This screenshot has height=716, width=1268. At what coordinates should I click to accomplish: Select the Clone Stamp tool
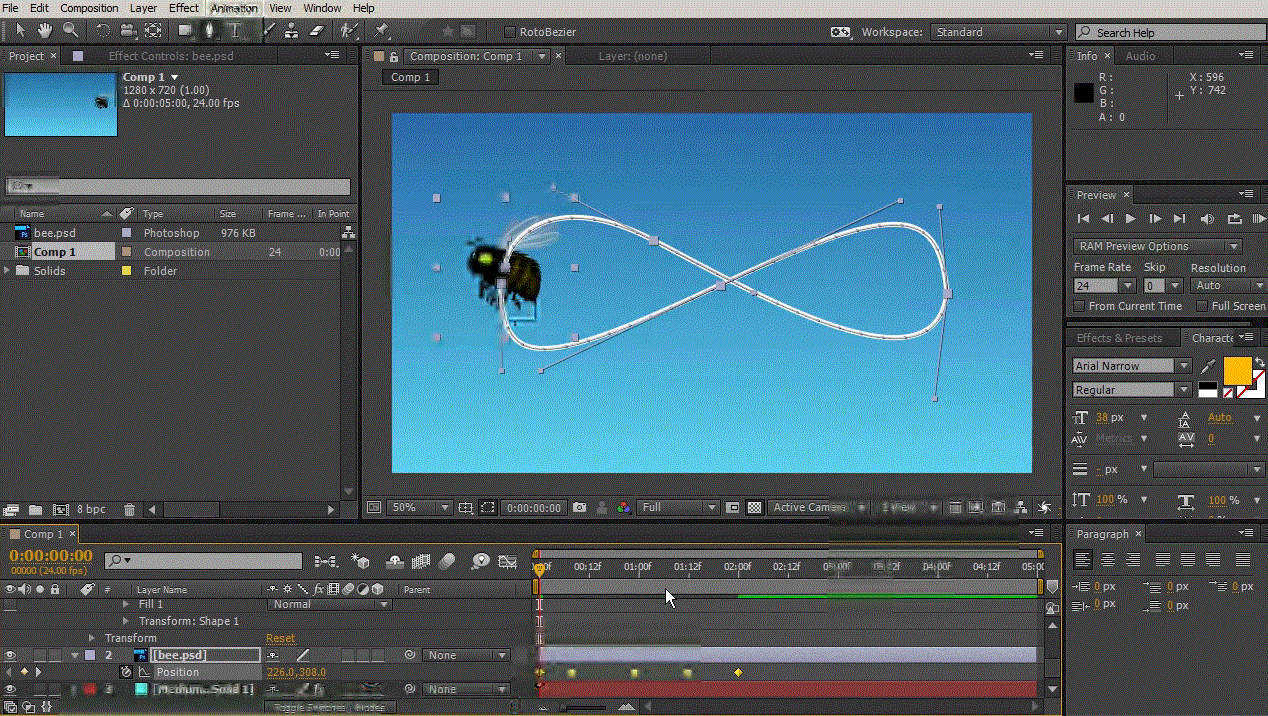click(x=292, y=31)
